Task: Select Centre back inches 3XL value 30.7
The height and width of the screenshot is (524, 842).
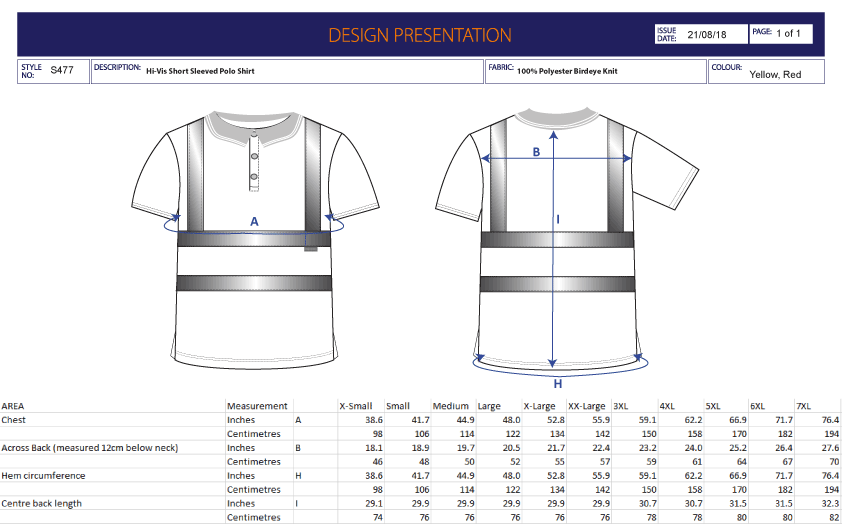Action: [648, 504]
